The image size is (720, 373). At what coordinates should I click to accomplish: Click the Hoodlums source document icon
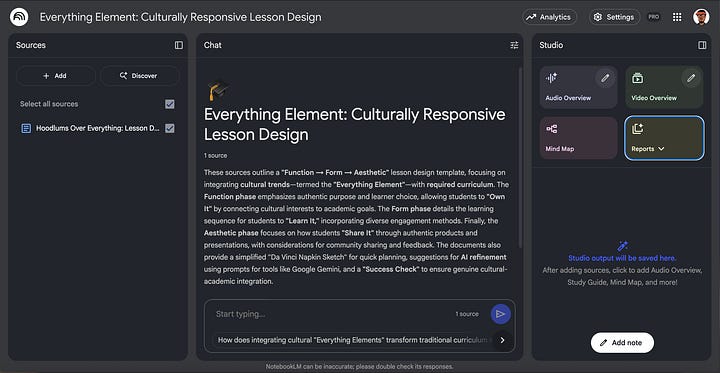coord(26,128)
